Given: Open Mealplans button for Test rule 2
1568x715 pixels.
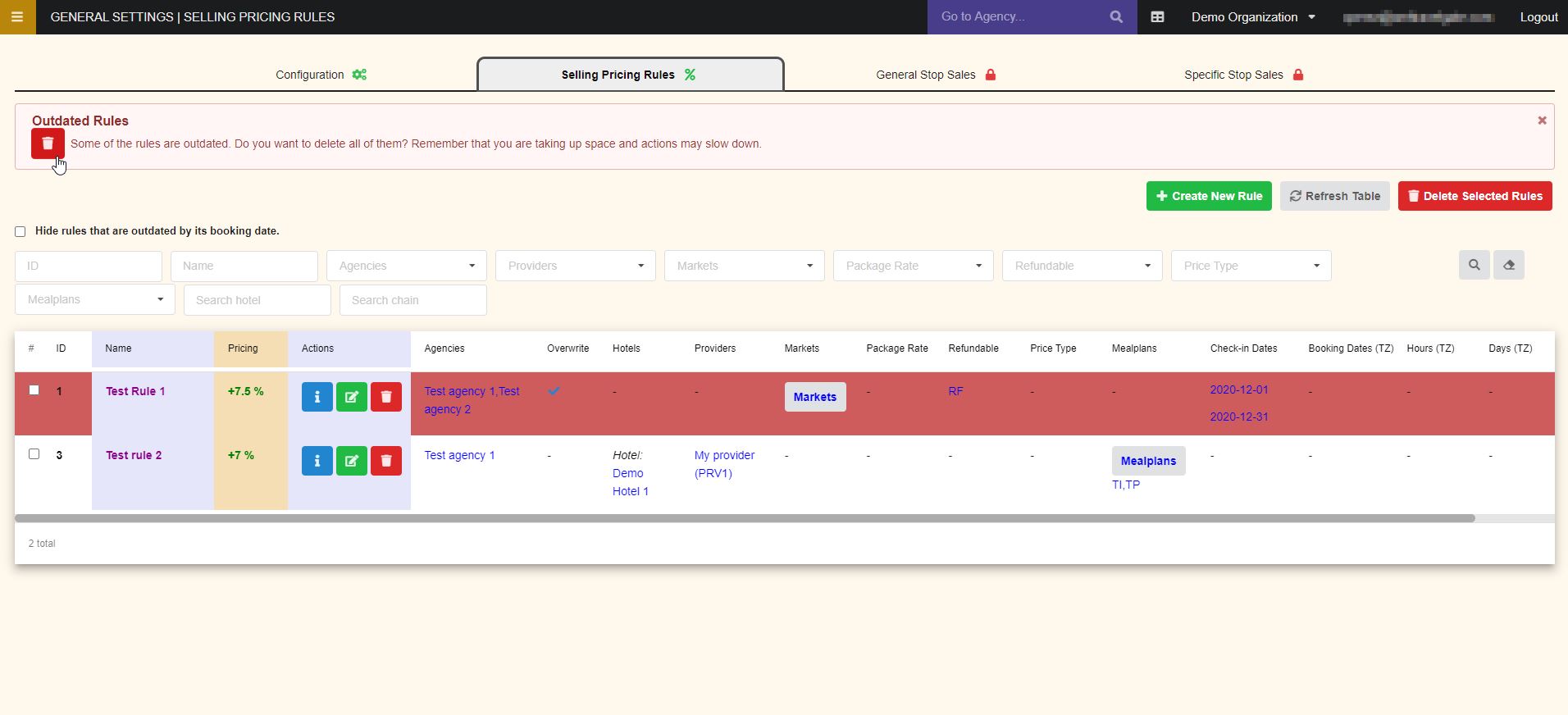Looking at the screenshot, I should [x=1148, y=461].
